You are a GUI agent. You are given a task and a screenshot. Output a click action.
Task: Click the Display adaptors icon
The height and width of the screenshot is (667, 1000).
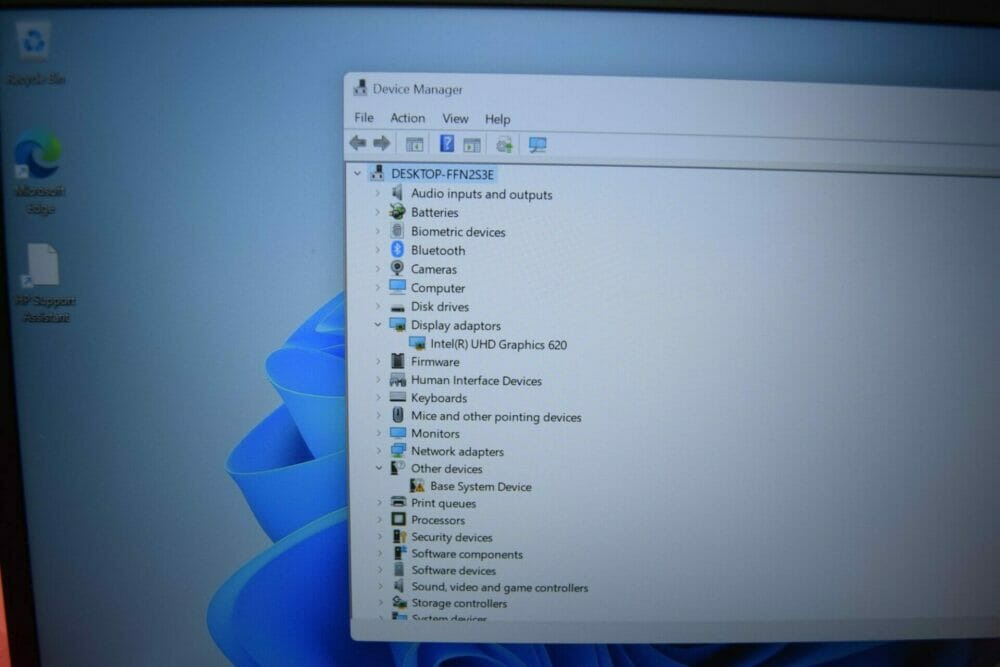pos(397,325)
